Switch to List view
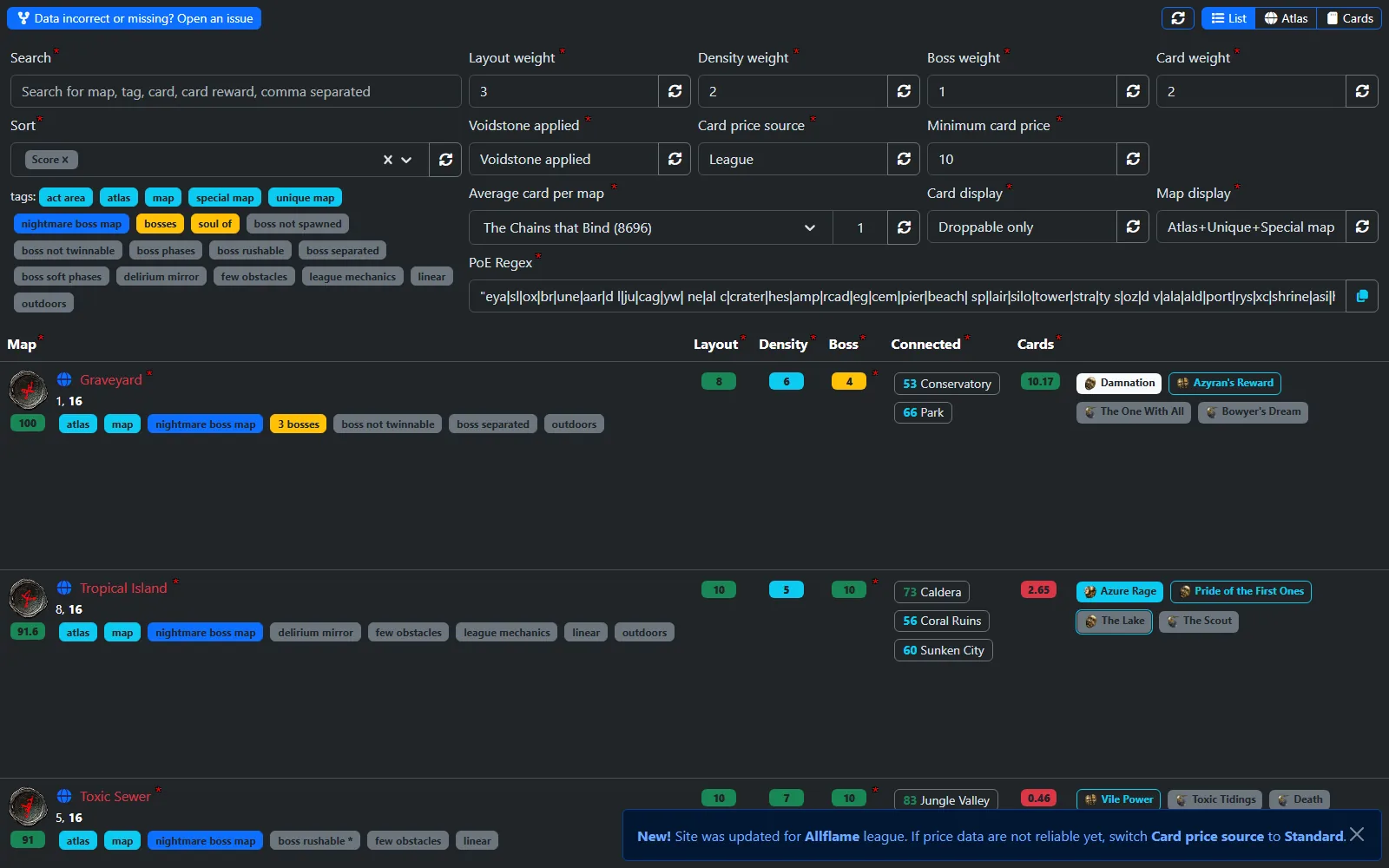The width and height of the screenshot is (1389, 868). coord(1228,18)
